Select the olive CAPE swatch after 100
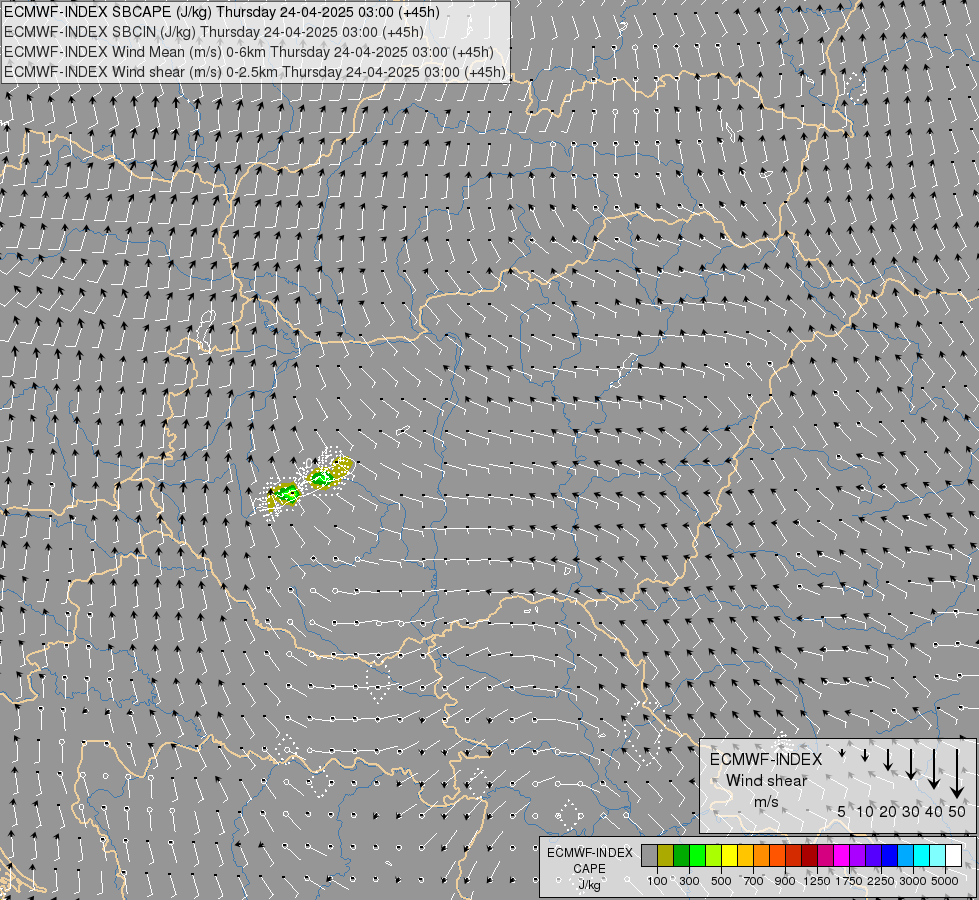 666,856
